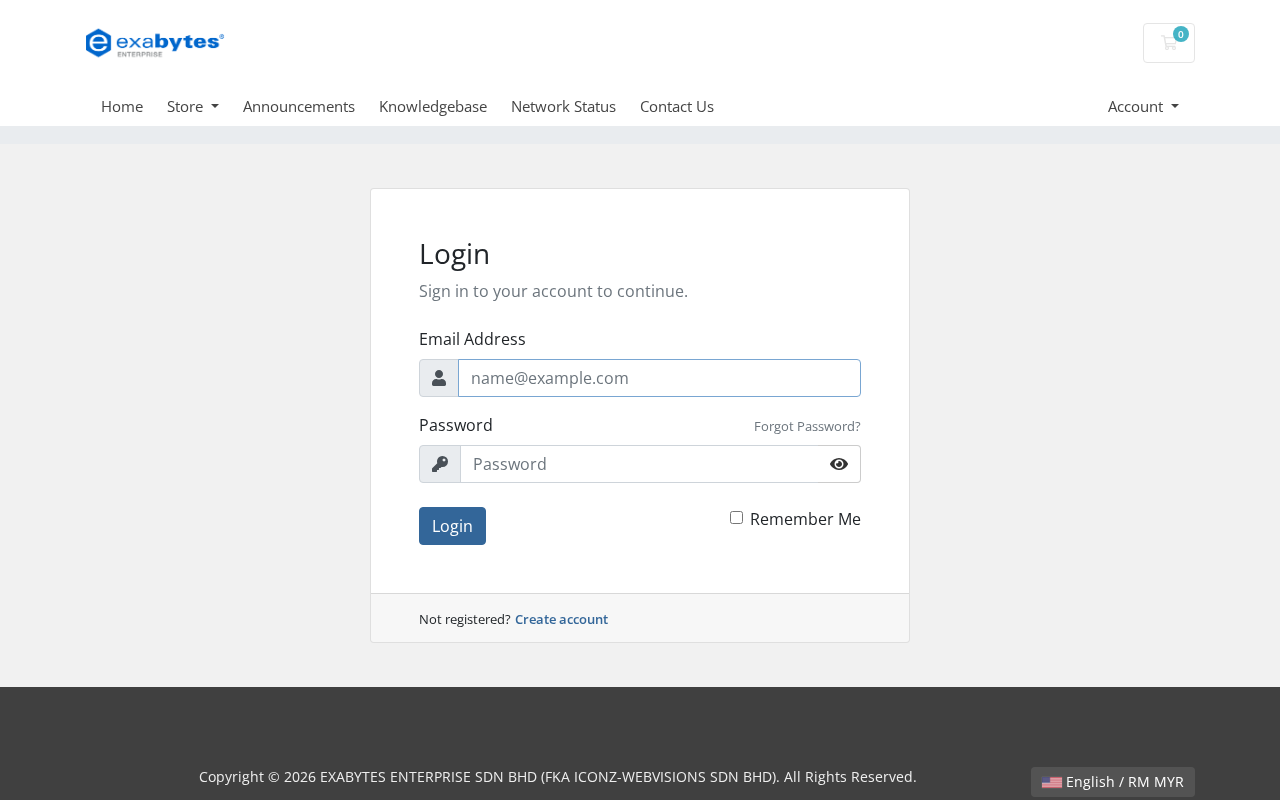Enable the Remember Me checkbox
This screenshot has width=1280, height=800.
pyautogui.click(x=736, y=517)
